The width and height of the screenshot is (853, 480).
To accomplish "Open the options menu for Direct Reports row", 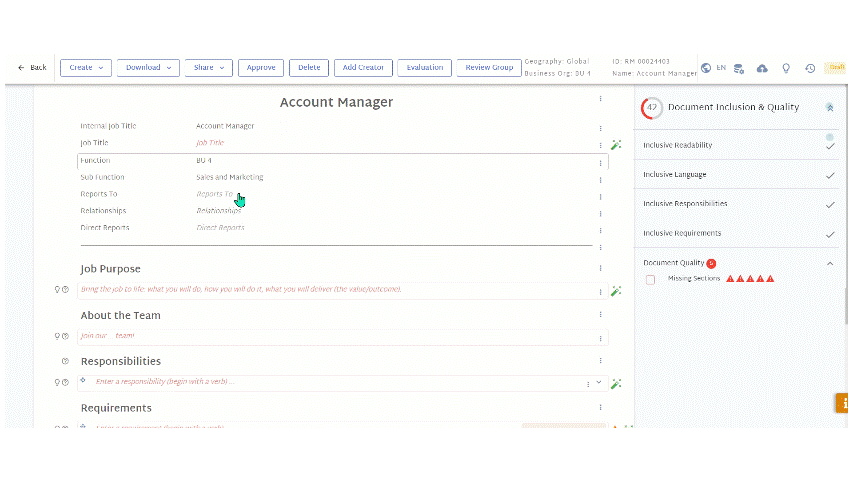I will click(601, 231).
